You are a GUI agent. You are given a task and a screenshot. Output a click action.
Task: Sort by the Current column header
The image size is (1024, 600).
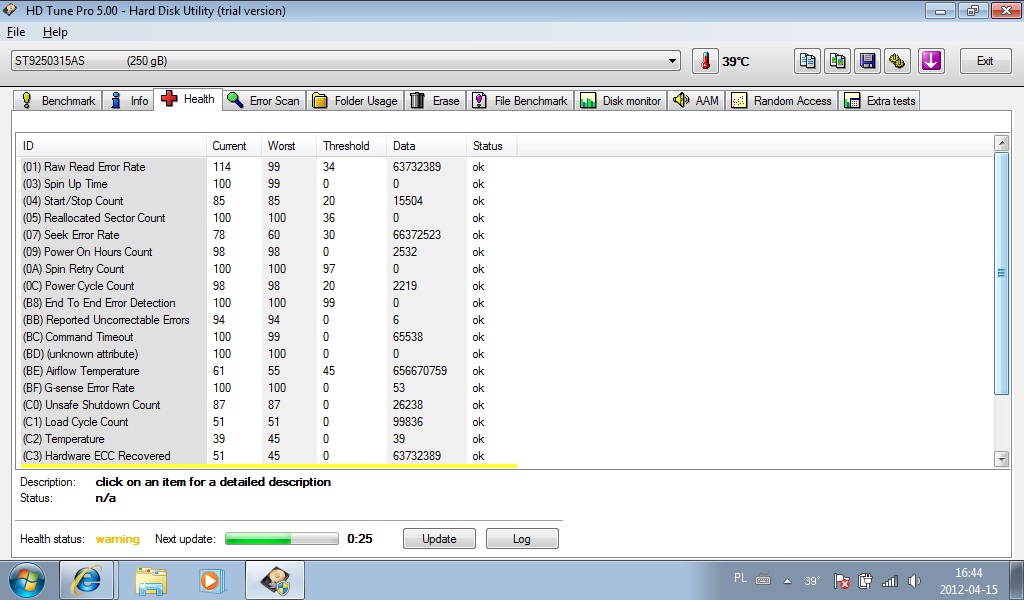[234, 146]
